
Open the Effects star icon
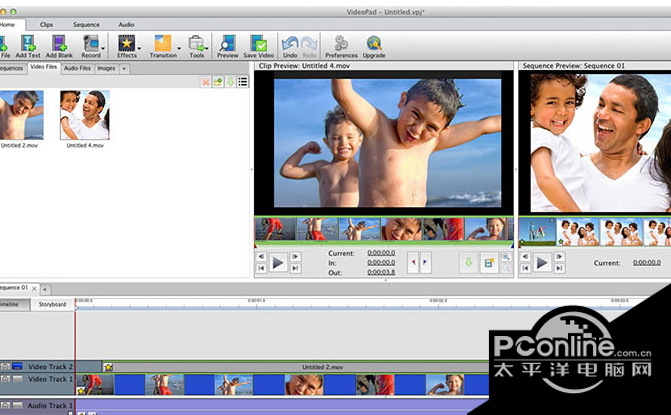point(126,43)
